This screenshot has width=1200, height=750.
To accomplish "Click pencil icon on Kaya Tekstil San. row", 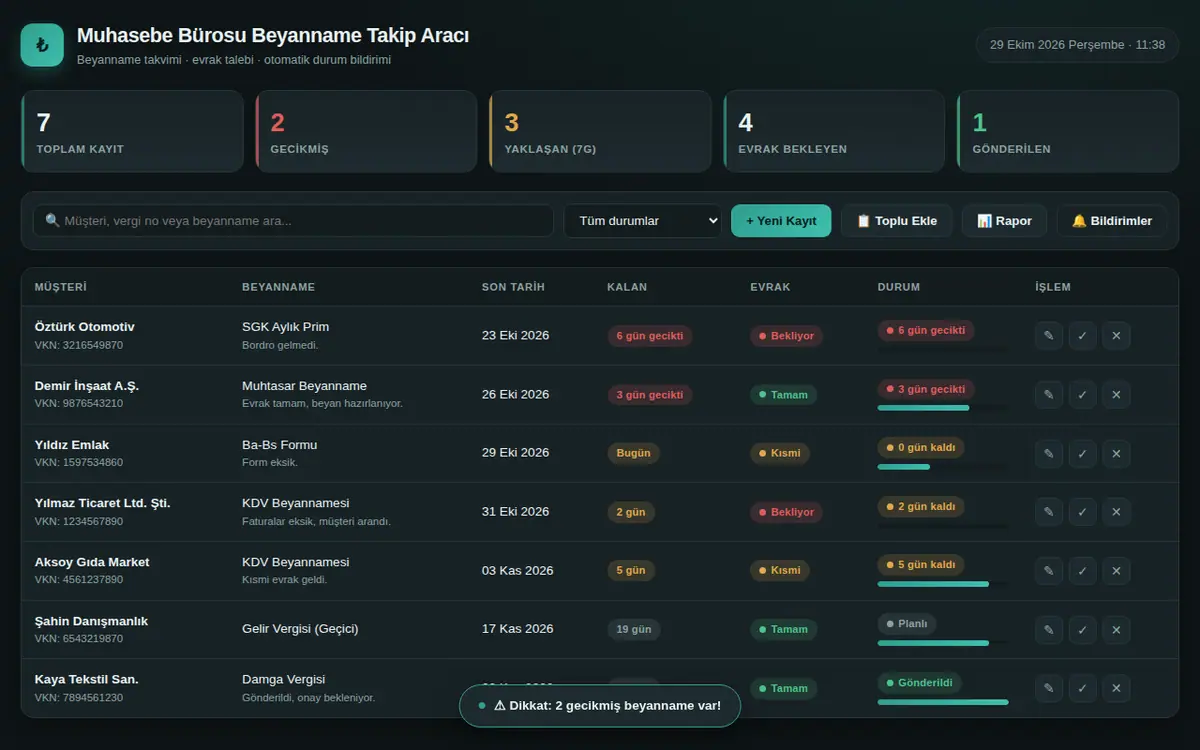I will tap(1049, 688).
